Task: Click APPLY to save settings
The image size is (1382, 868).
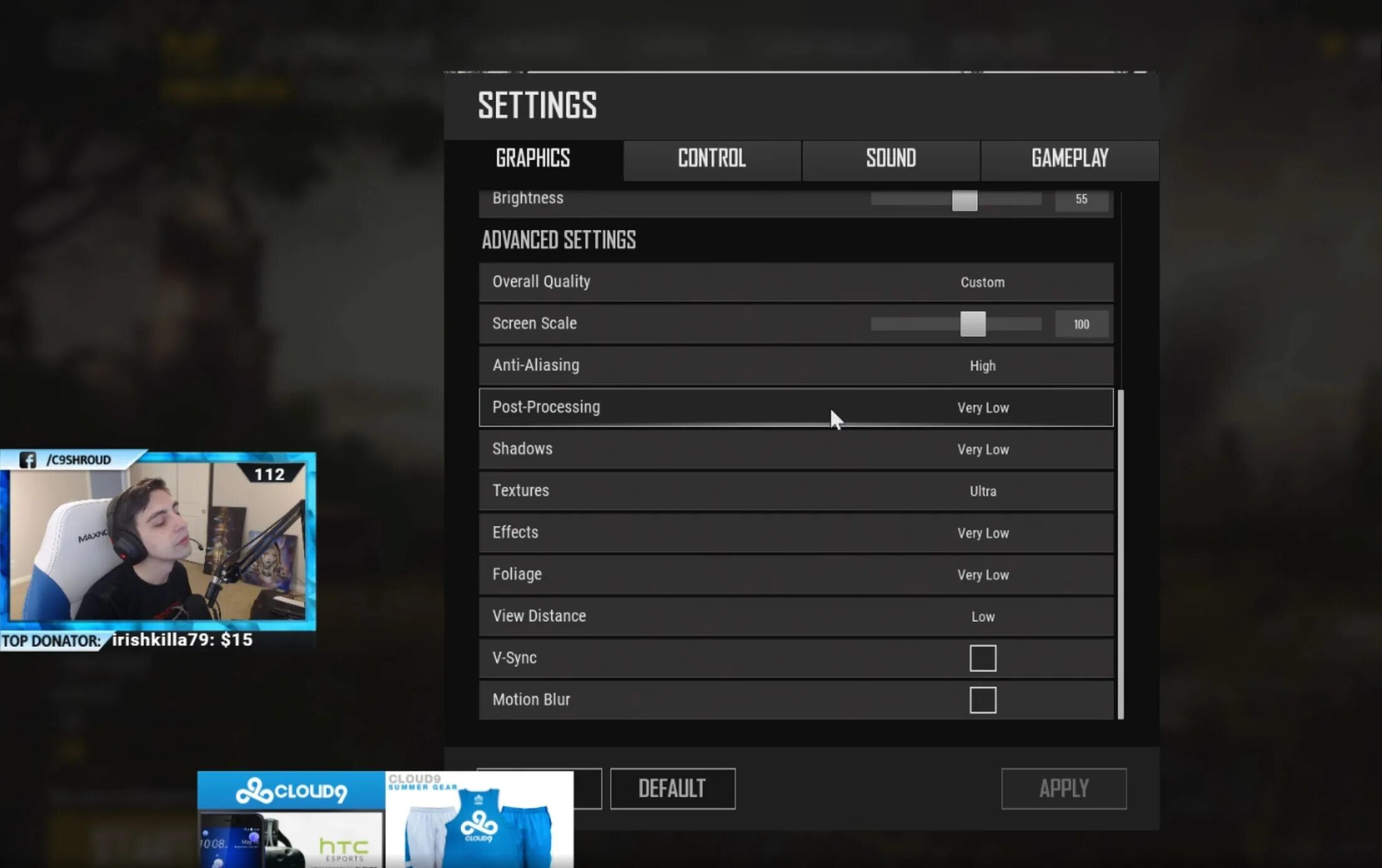Action: [1063, 788]
